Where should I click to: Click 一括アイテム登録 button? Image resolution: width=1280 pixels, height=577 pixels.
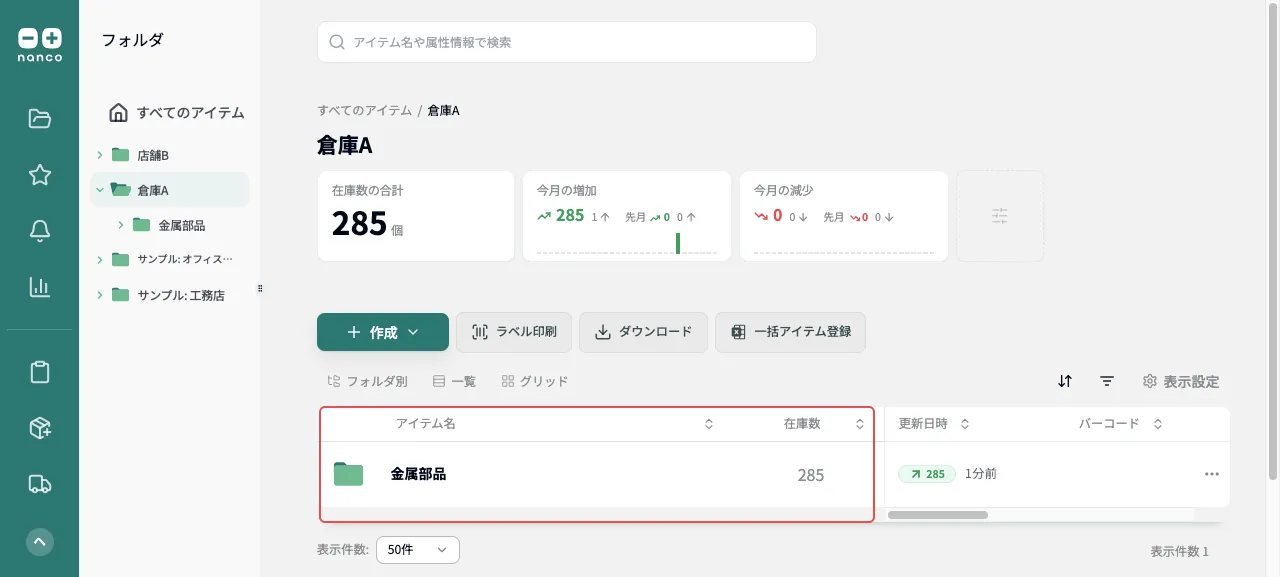790,332
